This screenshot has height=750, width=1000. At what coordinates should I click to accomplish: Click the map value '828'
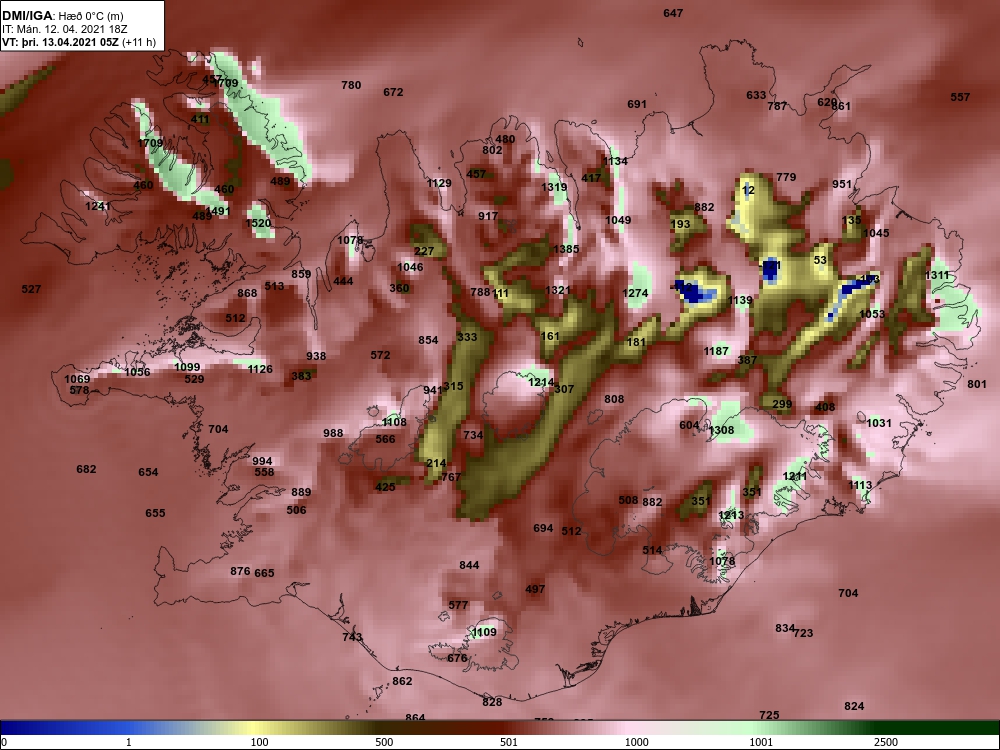[x=492, y=702]
